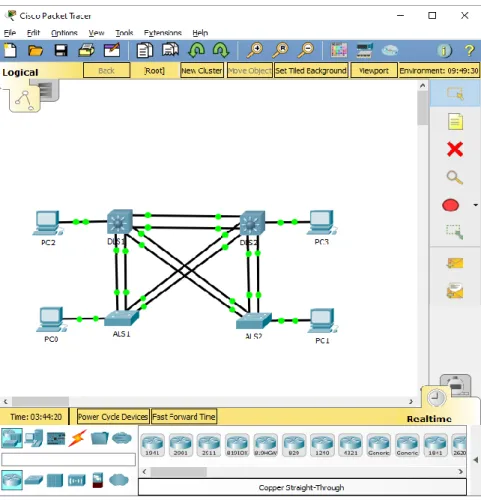Image resolution: width=481 pixels, height=500 pixels.
Task: Open the Extensions menu
Action: [163, 33]
